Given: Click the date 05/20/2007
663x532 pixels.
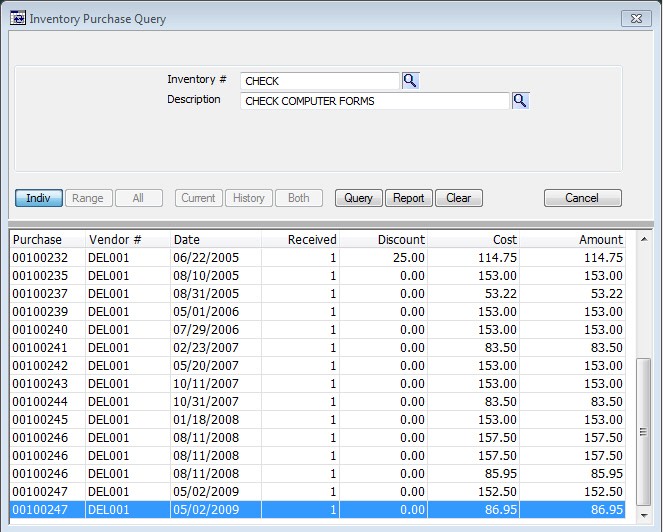Looking at the screenshot, I should (206, 365).
